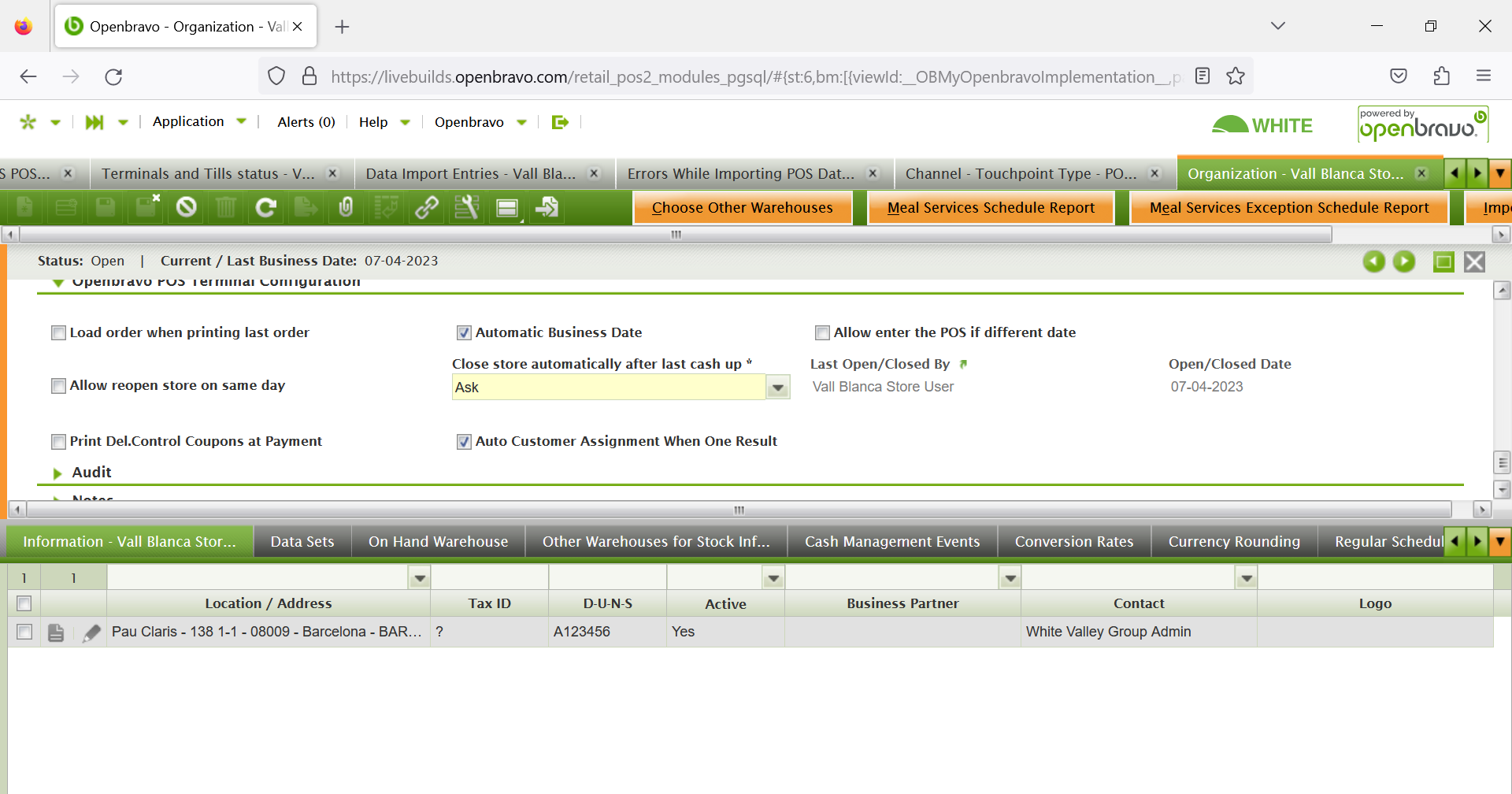Maximize the form with green square icon
Image resolution: width=1512 pixels, height=794 pixels.
(1443, 262)
